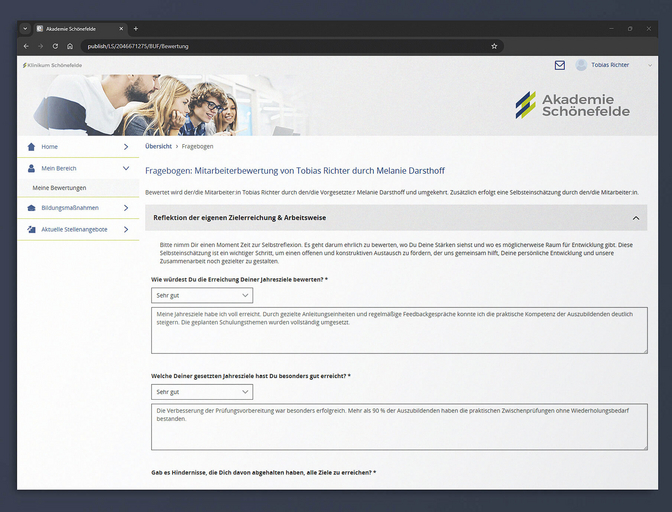Click the Aktuelle Stellenangebote icon
This screenshot has width=672, height=512.
click(32, 229)
